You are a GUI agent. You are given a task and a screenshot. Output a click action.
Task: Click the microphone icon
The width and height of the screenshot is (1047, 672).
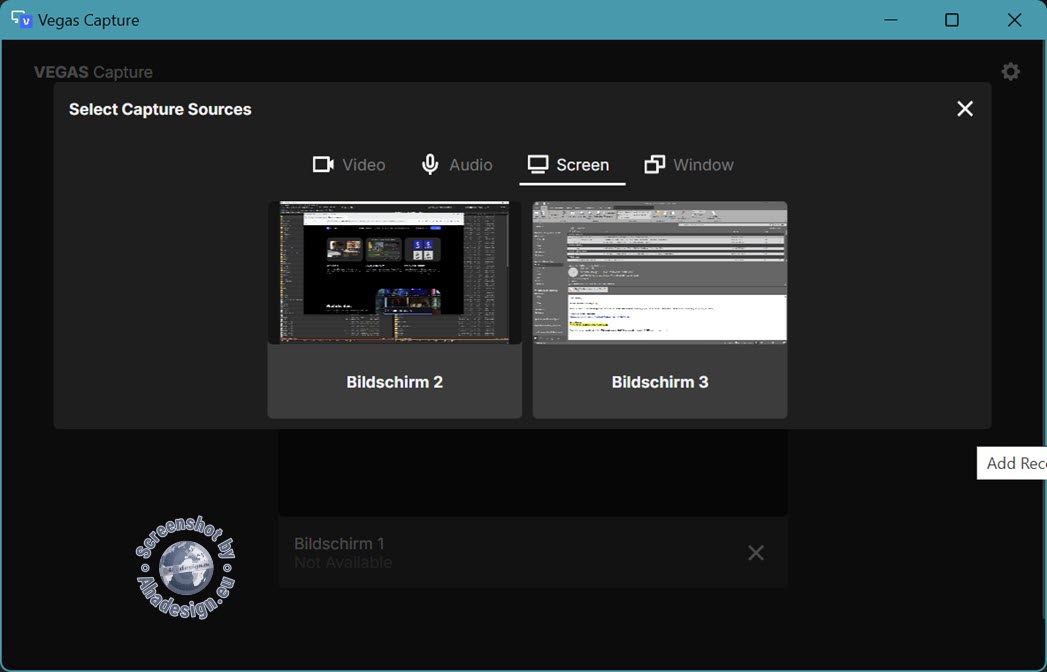430,164
